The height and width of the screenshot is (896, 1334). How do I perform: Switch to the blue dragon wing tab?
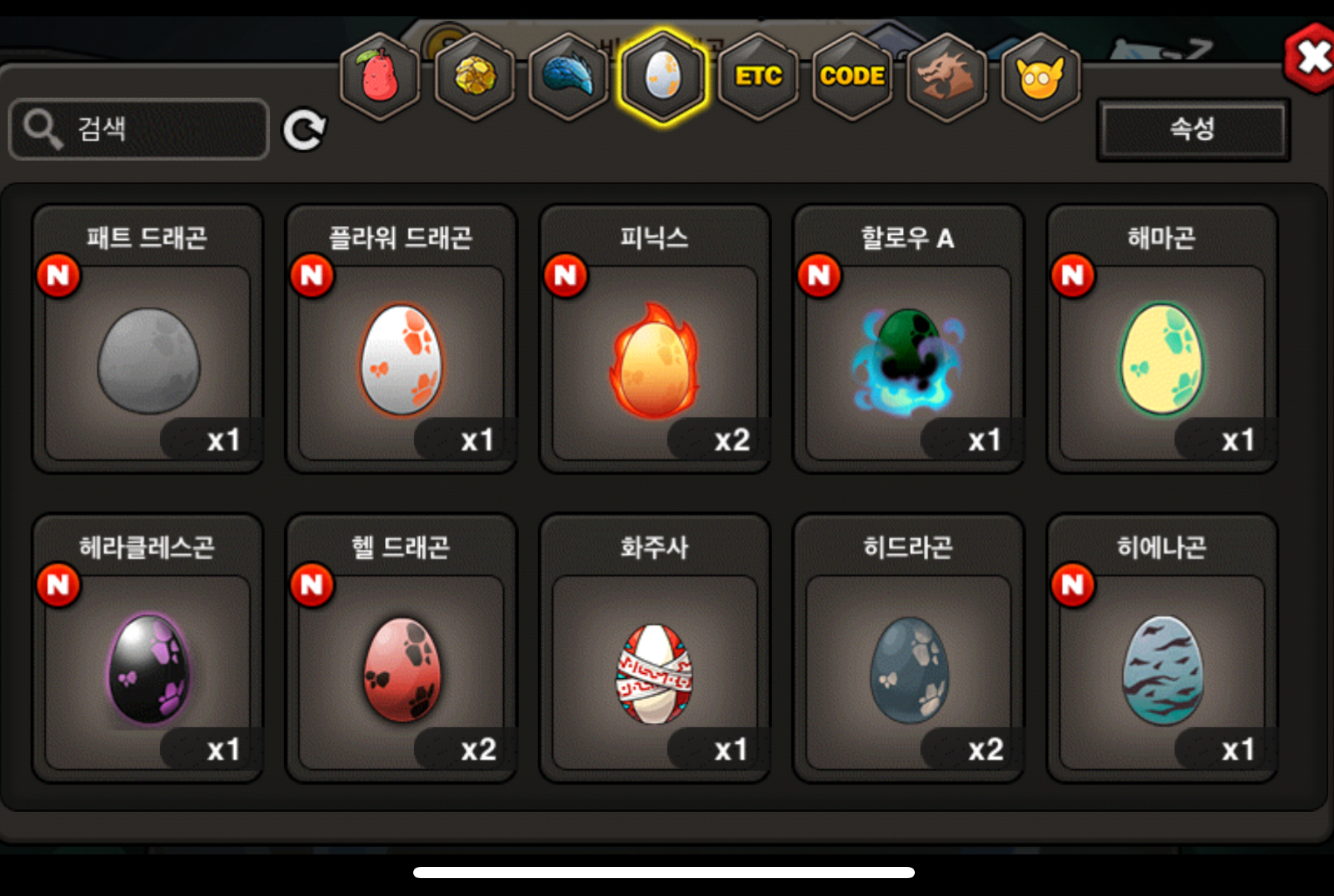569,77
